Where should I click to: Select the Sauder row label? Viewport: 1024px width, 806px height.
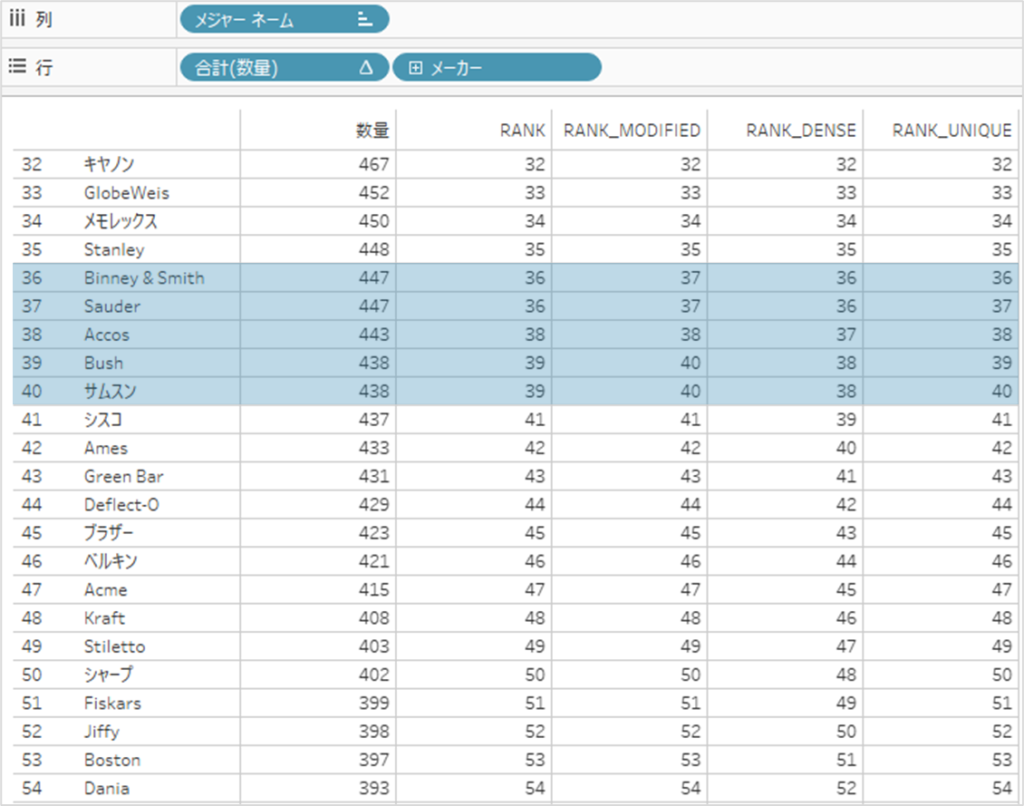[x=112, y=306]
